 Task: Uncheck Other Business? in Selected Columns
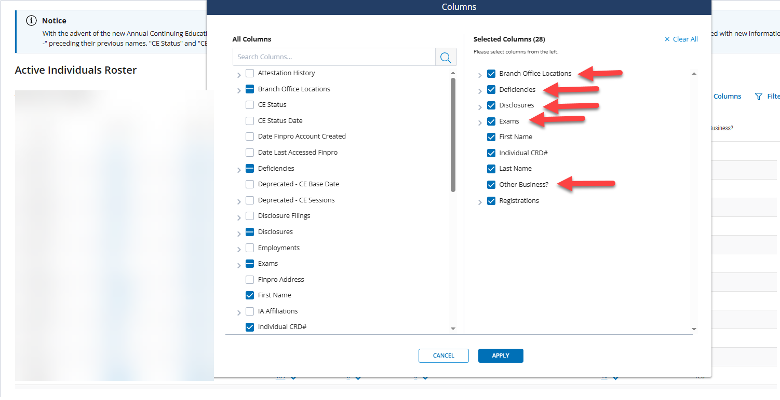pos(491,185)
